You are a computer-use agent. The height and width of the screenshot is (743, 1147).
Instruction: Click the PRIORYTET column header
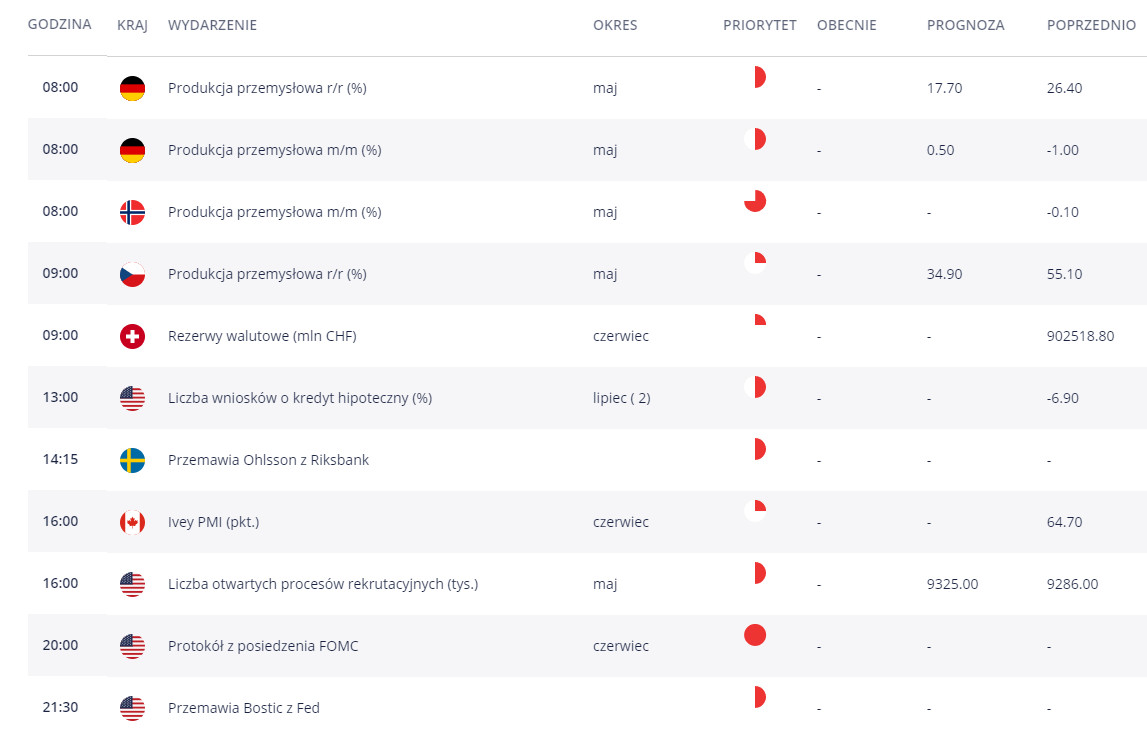[x=760, y=25]
